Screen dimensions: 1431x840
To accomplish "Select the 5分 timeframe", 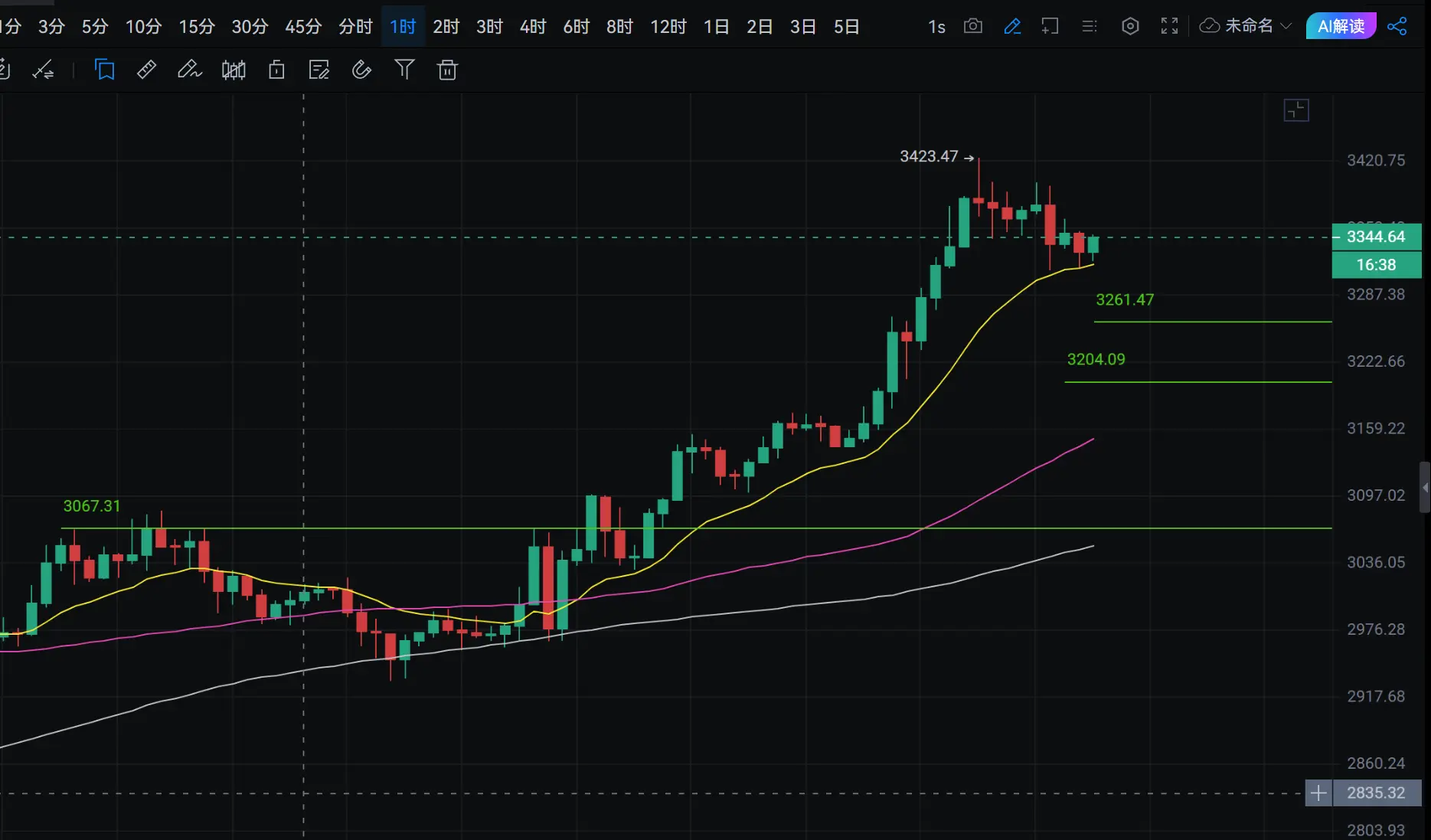I will 95,27.
